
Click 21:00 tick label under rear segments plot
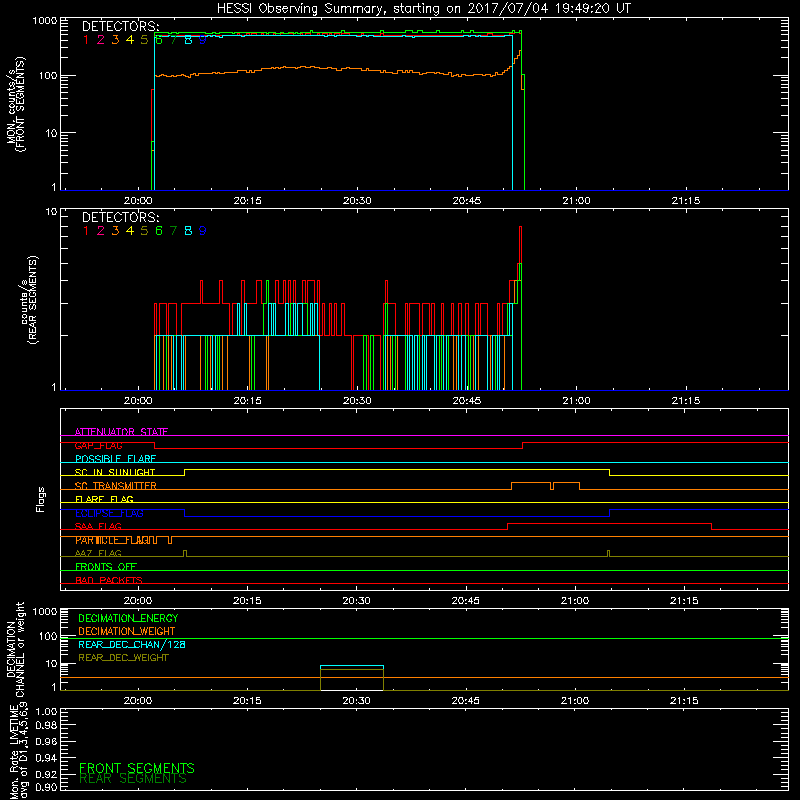(x=576, y=401)
